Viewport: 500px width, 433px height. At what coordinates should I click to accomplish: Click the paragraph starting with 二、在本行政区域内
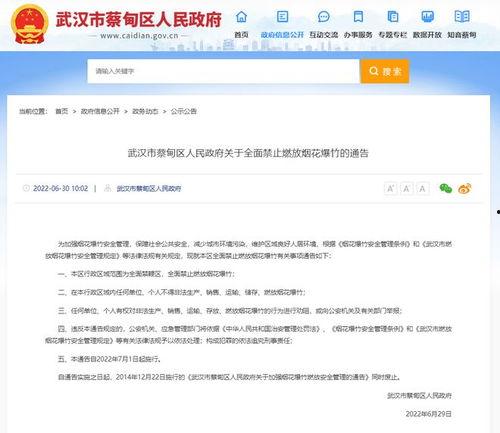(182, 292)
